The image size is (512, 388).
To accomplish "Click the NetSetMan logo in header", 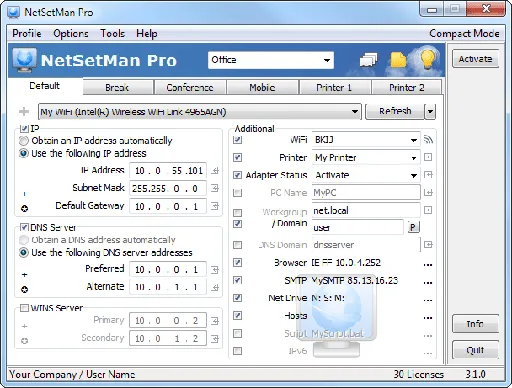I will click(24, 60).
